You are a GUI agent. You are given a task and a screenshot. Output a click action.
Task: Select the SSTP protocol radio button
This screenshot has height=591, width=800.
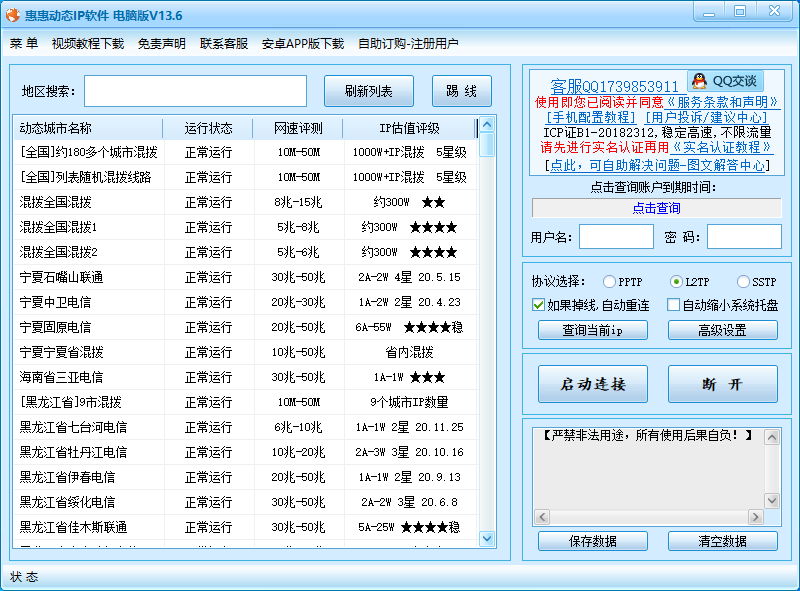coord(743,282)
